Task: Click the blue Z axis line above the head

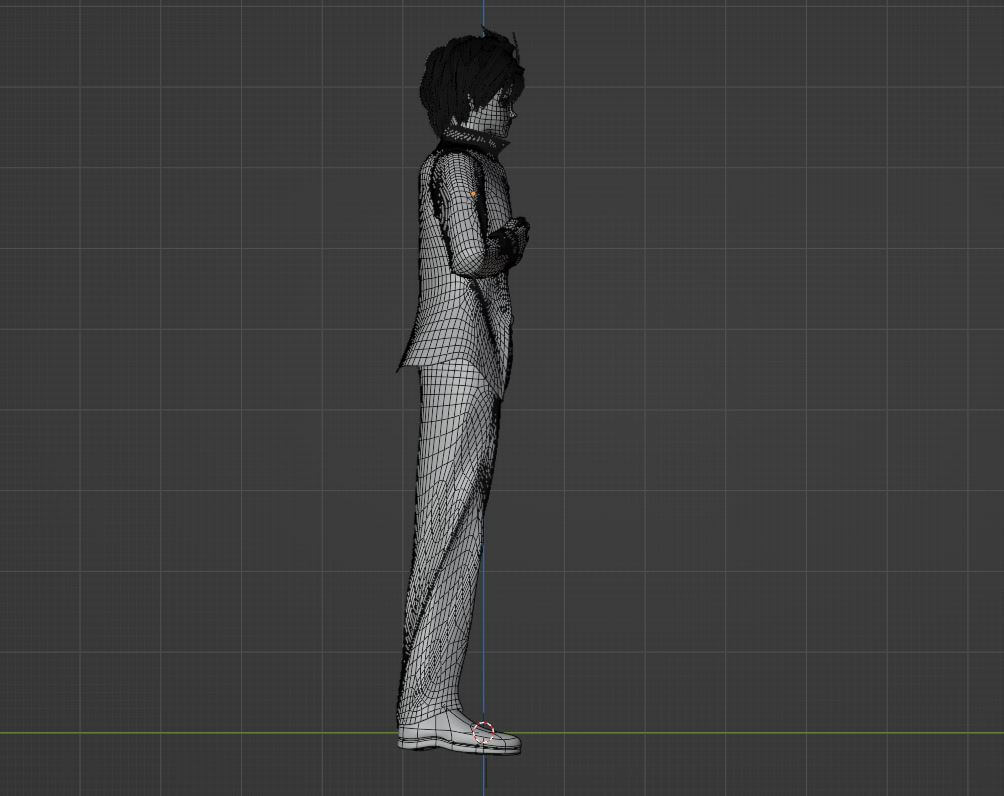Action: click(x=484, y=14)
